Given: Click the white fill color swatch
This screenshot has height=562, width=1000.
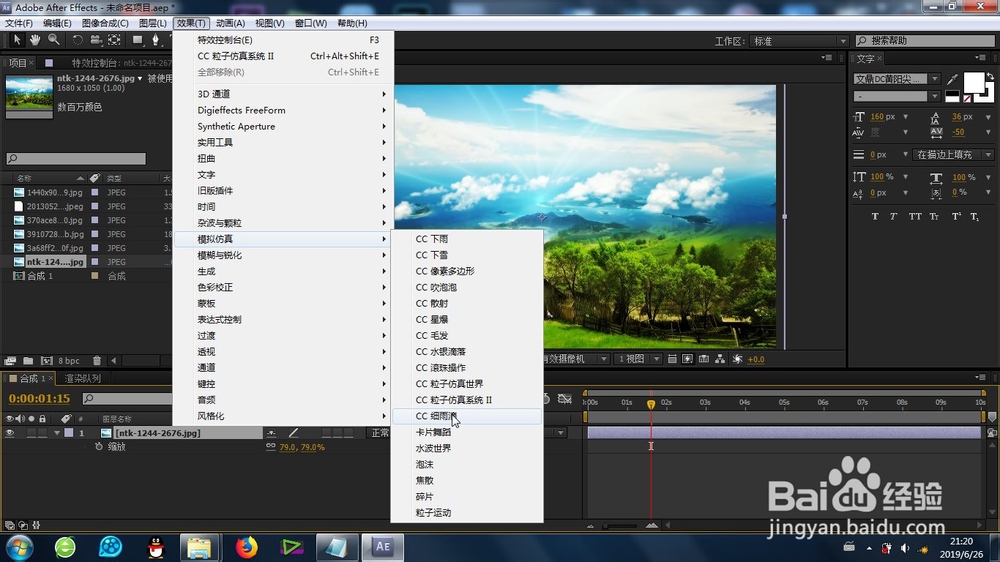Looking at the screenshot, I should [x=973, y=84].
